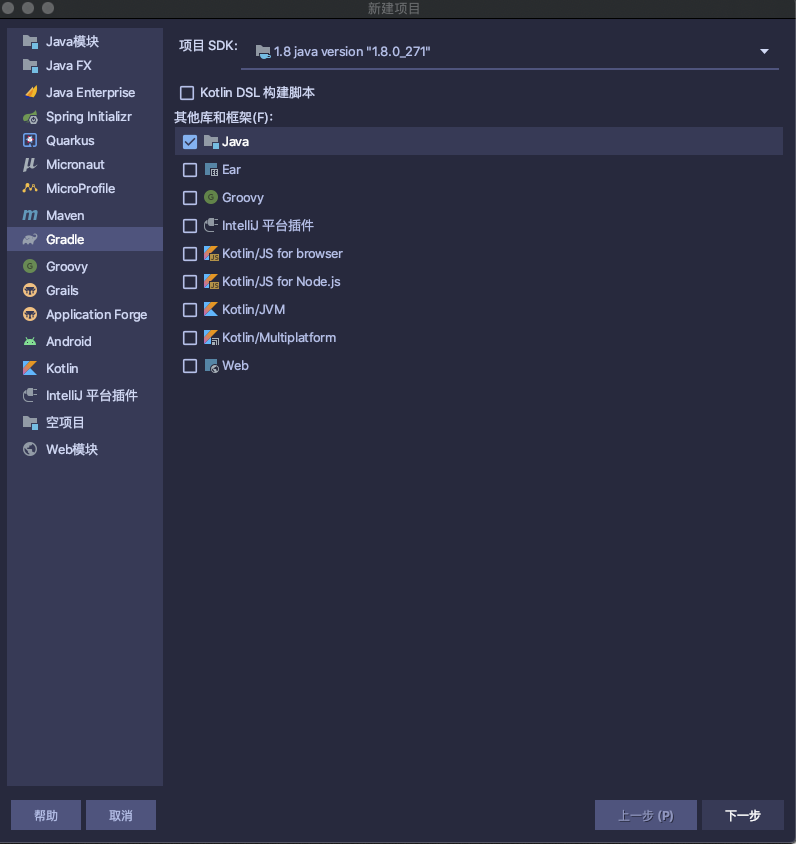Click the Grails label text

click(62, 291)
